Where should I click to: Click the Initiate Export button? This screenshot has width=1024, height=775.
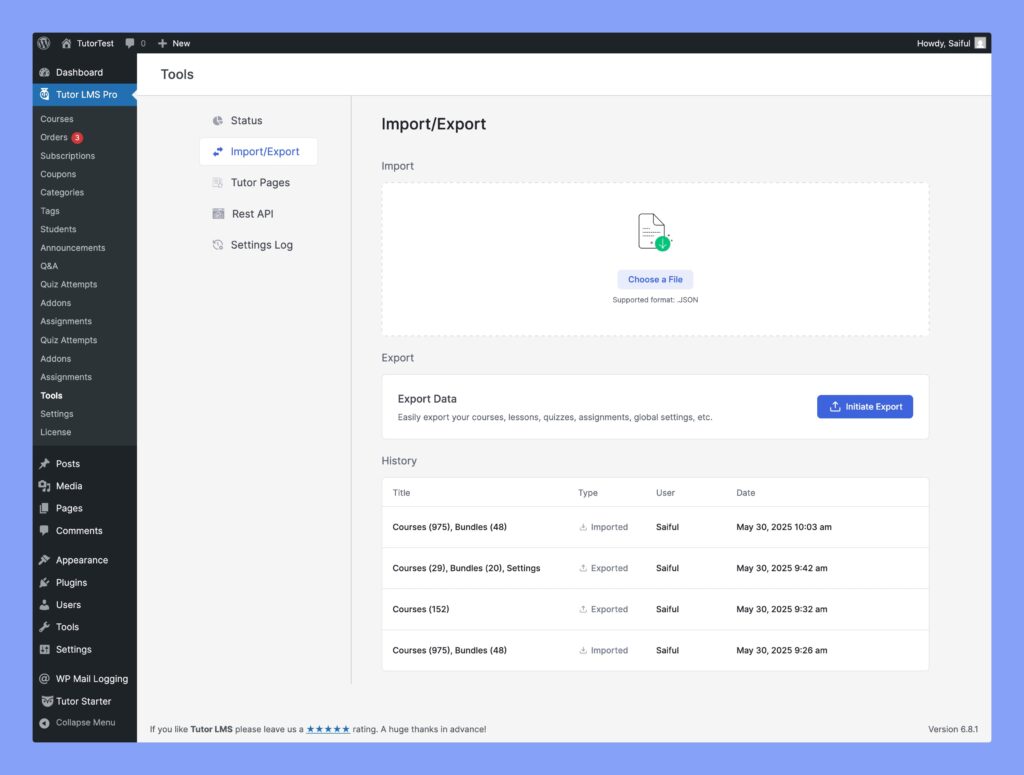[x=865, y=407]
